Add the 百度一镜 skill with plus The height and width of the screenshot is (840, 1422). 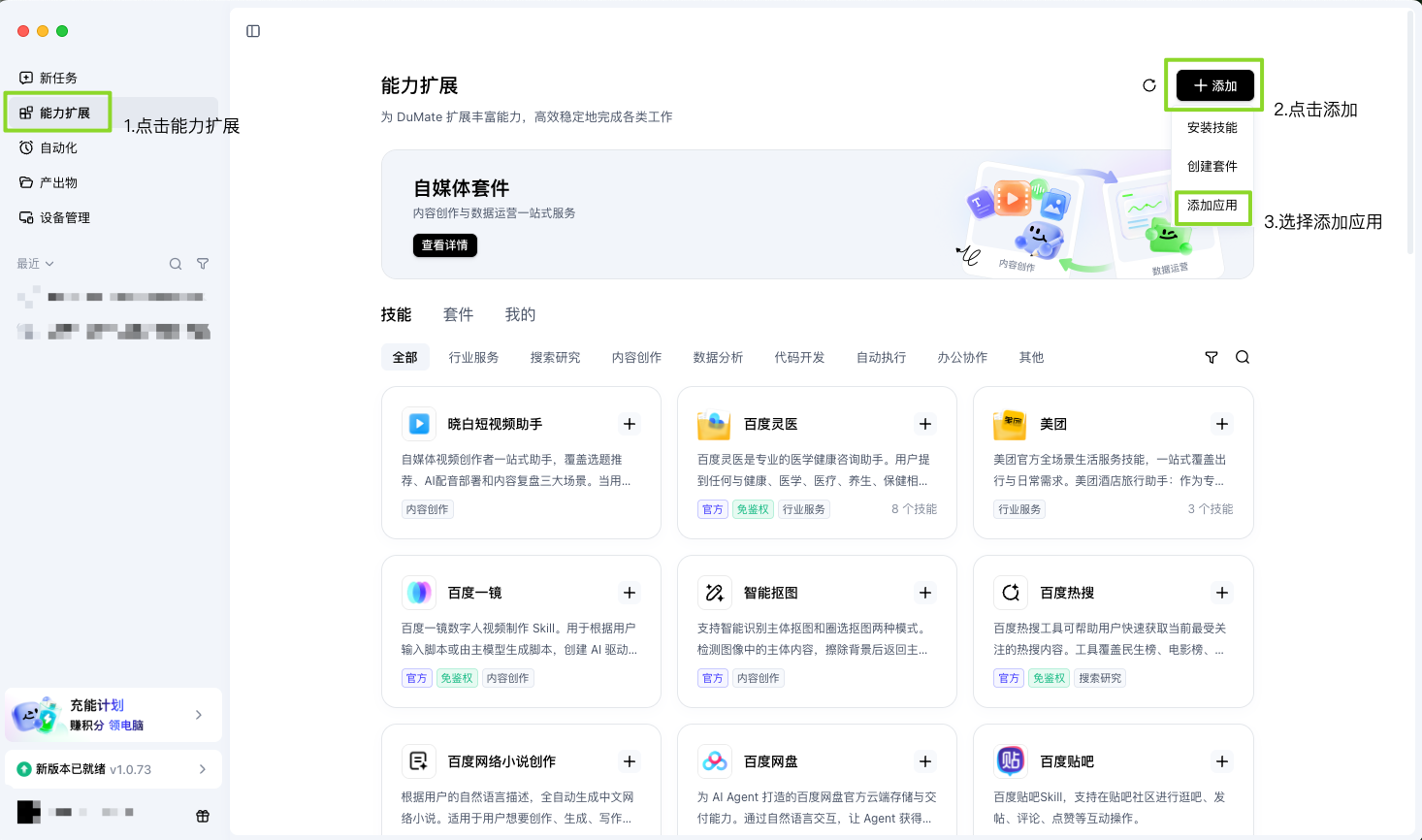click(x=630, y=593)
